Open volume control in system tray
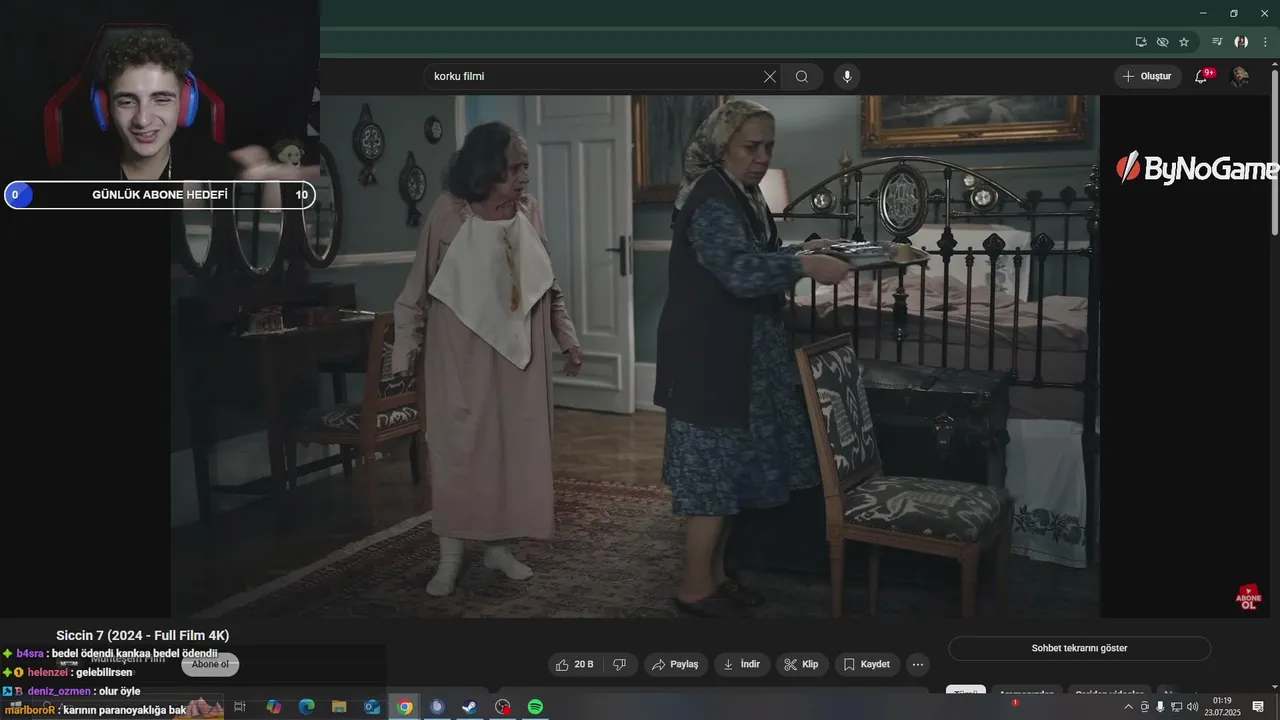This screenshot has height=720, width=1280. pos(1192,707)
